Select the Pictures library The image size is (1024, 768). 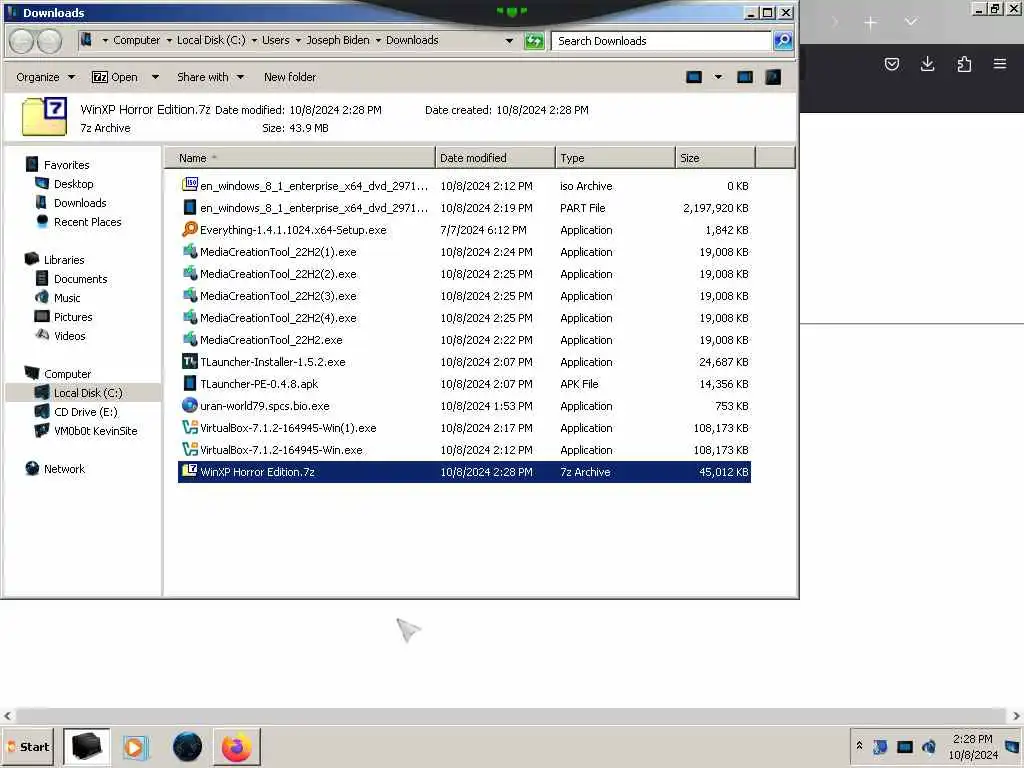click(72, 317)
